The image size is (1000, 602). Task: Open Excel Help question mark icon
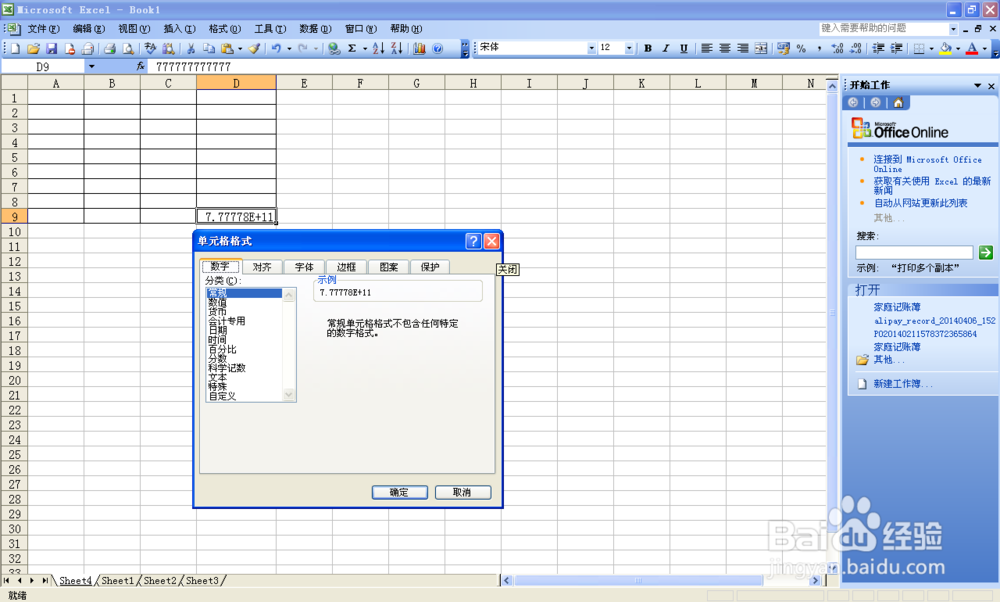point(438,48)
